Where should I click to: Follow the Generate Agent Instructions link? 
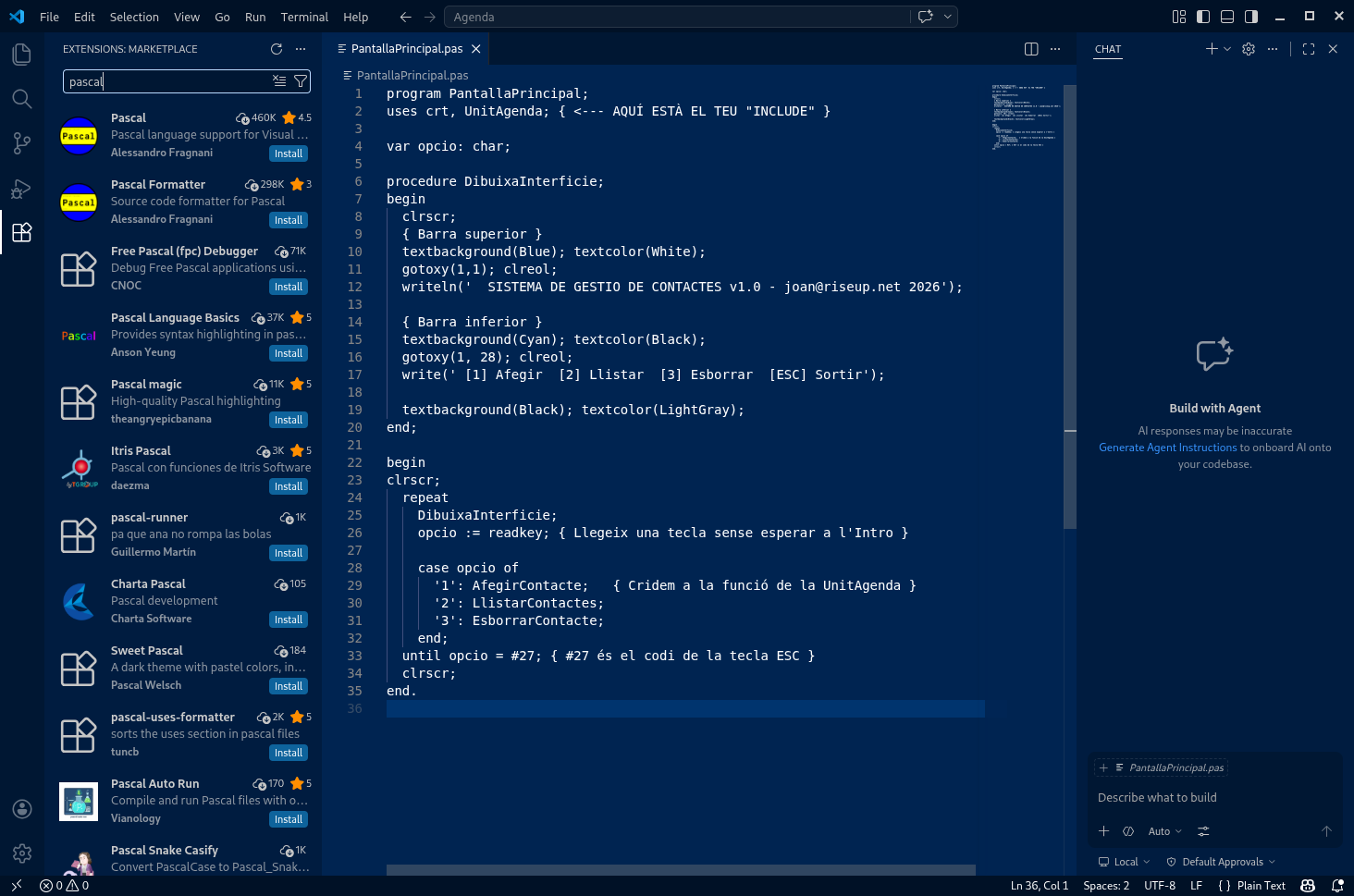click(x=1167, y=448)
